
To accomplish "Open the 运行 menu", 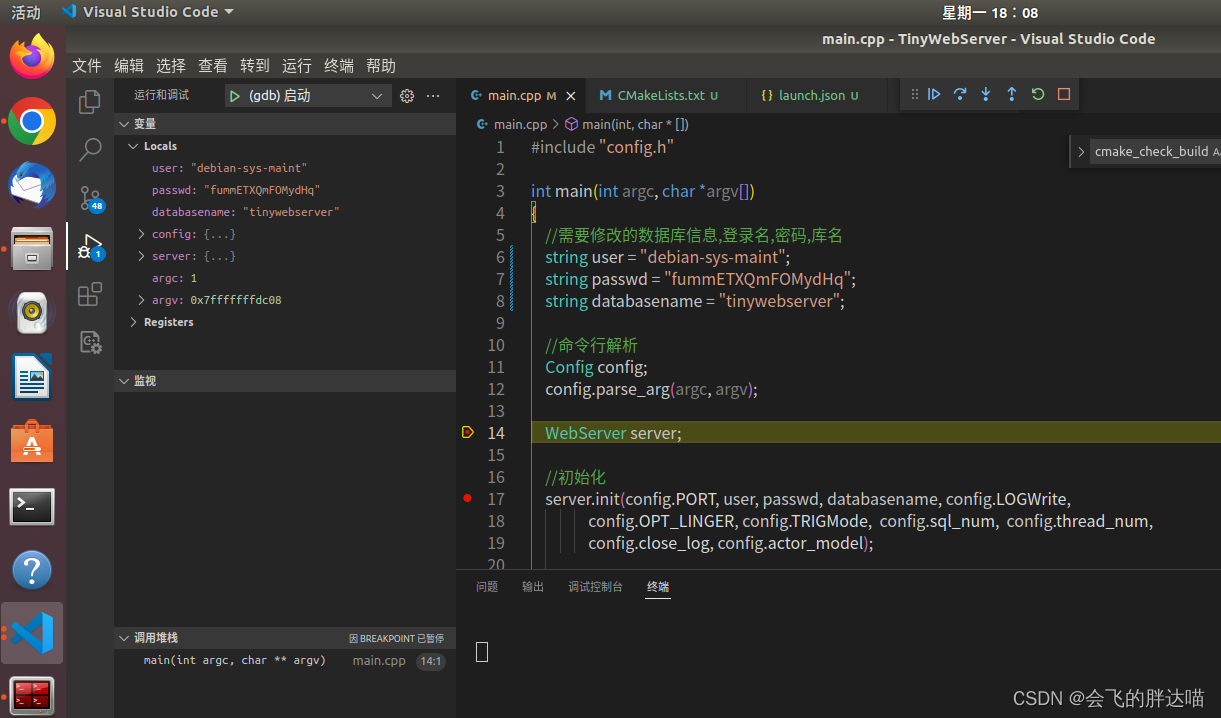I will (x=297, y=66).
